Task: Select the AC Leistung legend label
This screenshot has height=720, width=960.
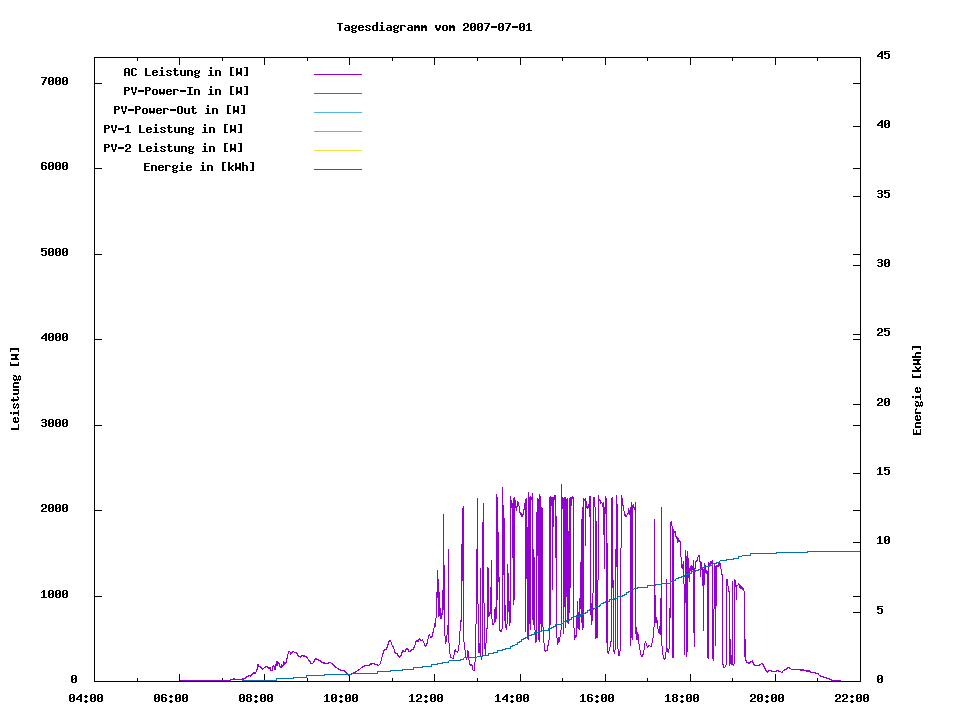Action: 186,72
